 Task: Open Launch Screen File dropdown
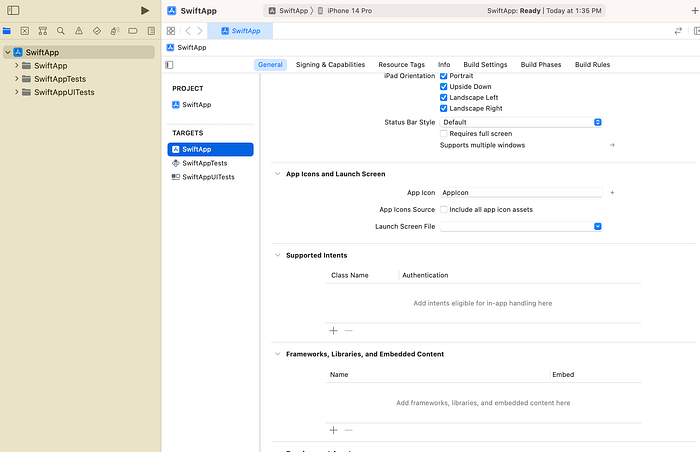click(521, 226)
